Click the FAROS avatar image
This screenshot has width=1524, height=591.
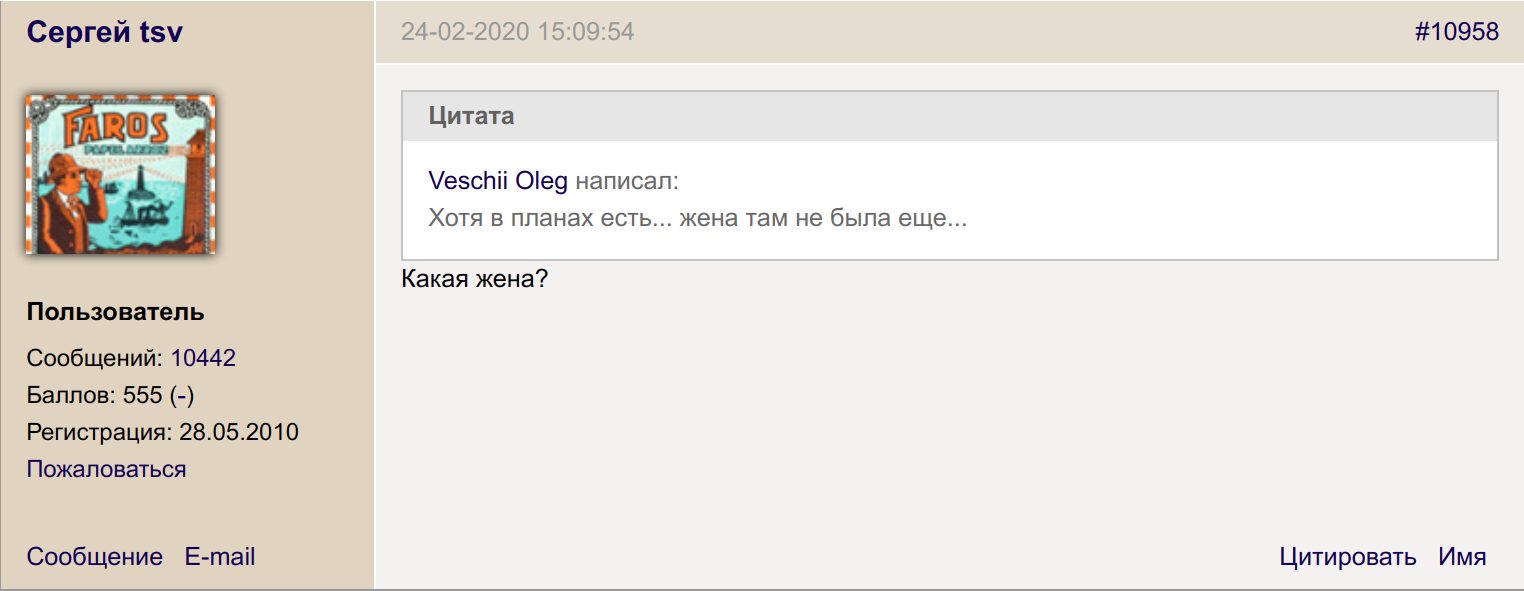120,174
